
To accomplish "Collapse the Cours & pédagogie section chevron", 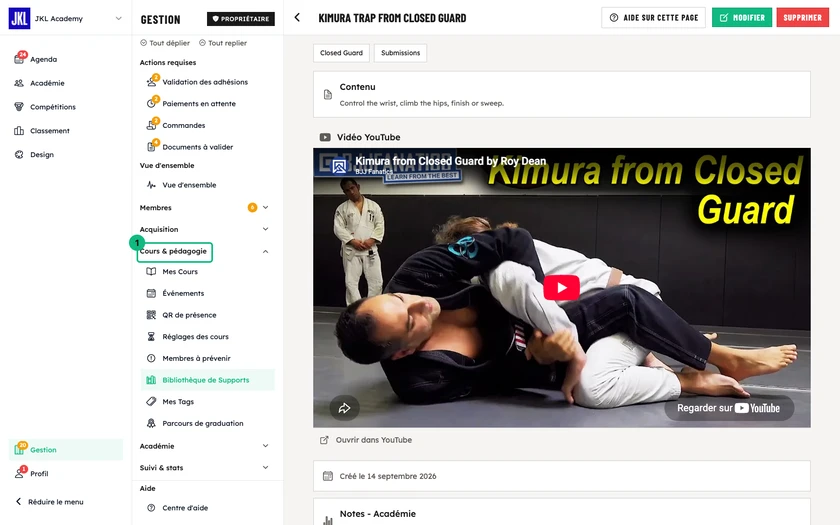I will 265,251.
